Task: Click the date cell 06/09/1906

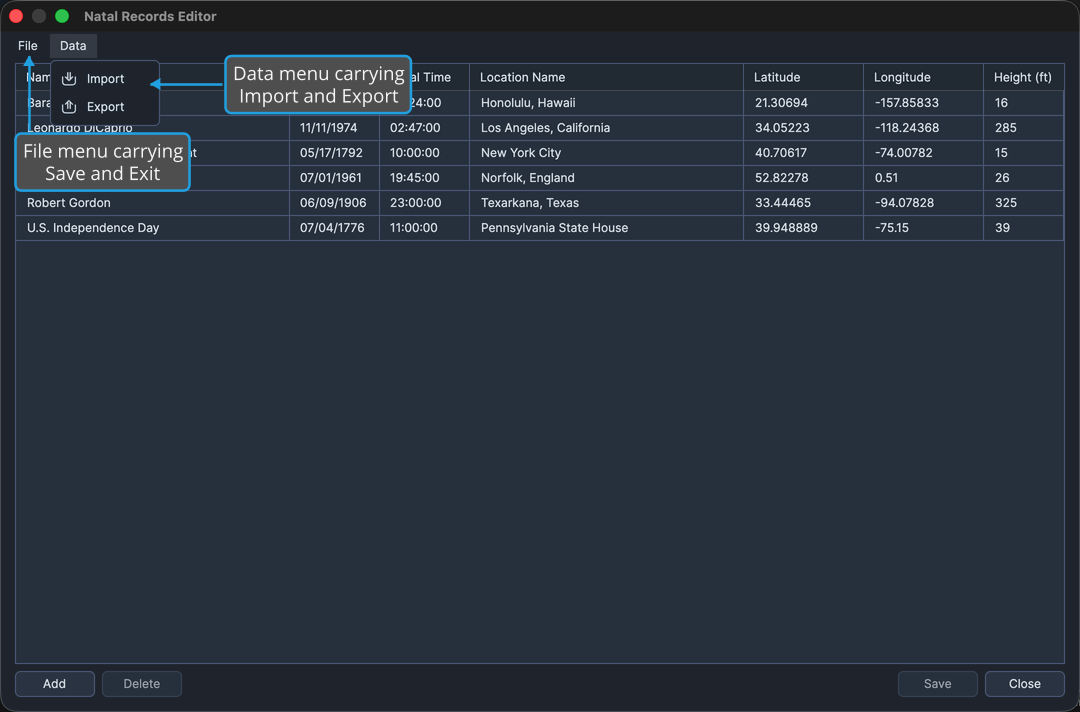Action: pos(334,203)
